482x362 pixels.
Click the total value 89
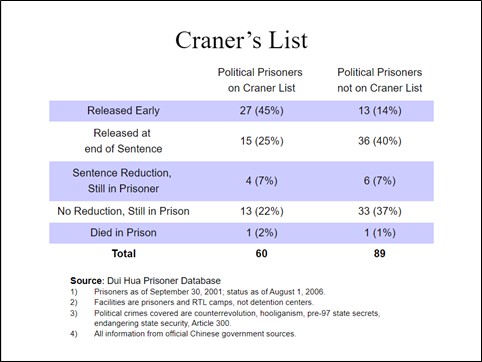click(x=380, y=254)
